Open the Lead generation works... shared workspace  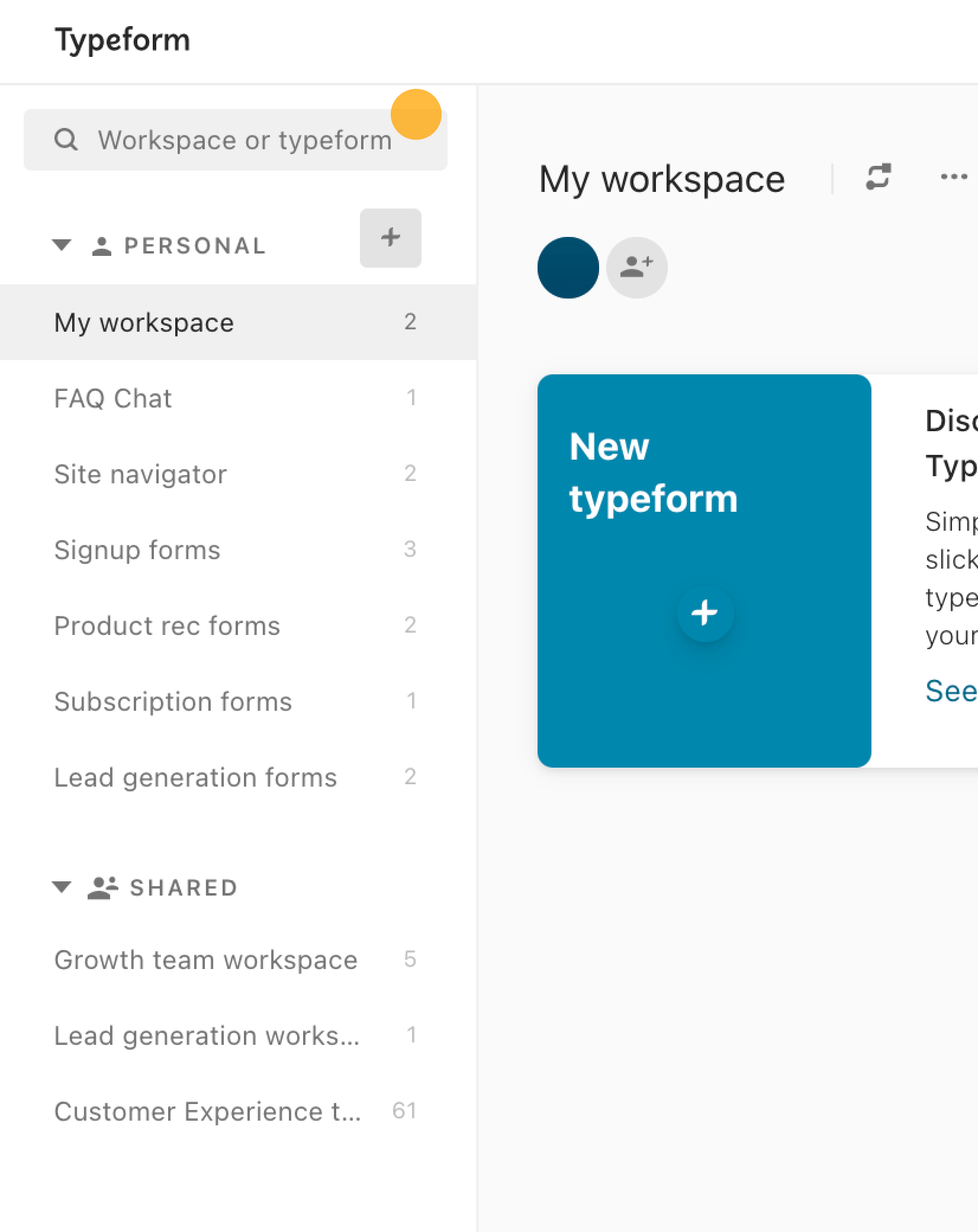[238, 1035]
